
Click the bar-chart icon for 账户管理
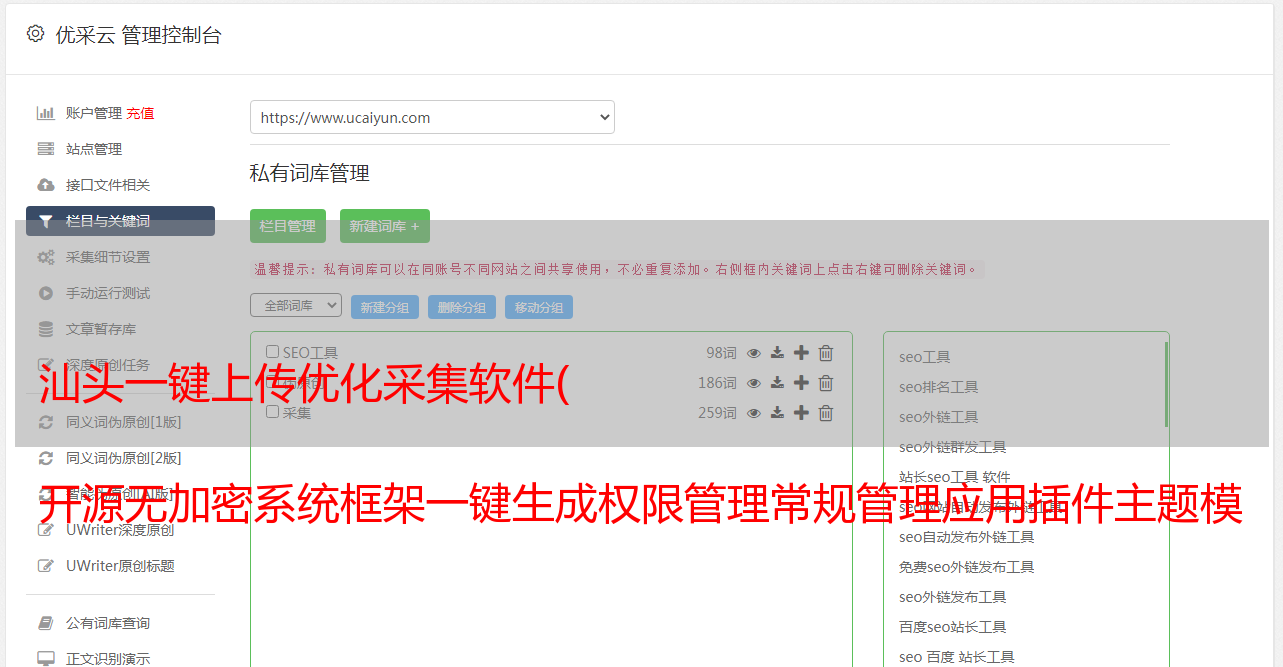(46, 113)
